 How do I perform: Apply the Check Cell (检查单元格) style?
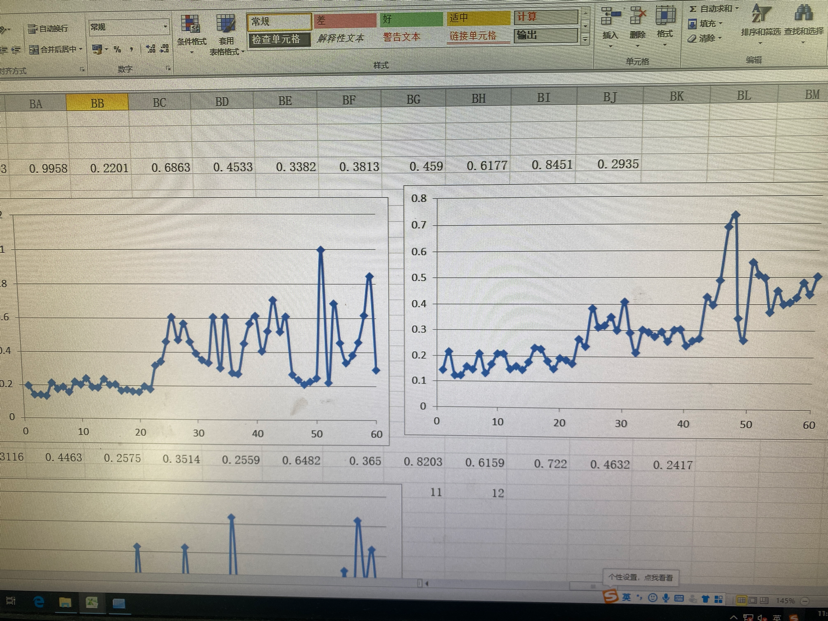(x=279, y=38)
